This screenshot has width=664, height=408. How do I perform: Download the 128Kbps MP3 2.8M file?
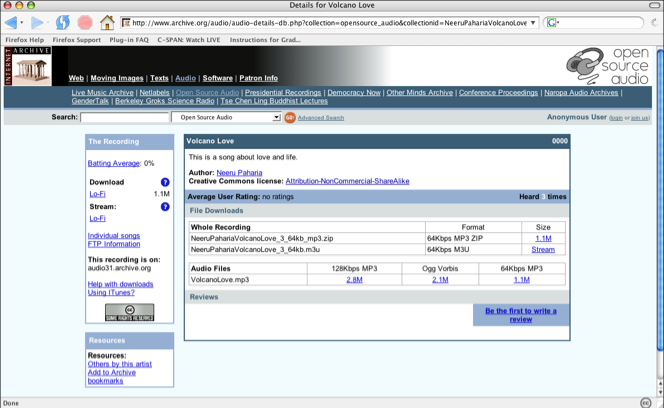[354, 280]
